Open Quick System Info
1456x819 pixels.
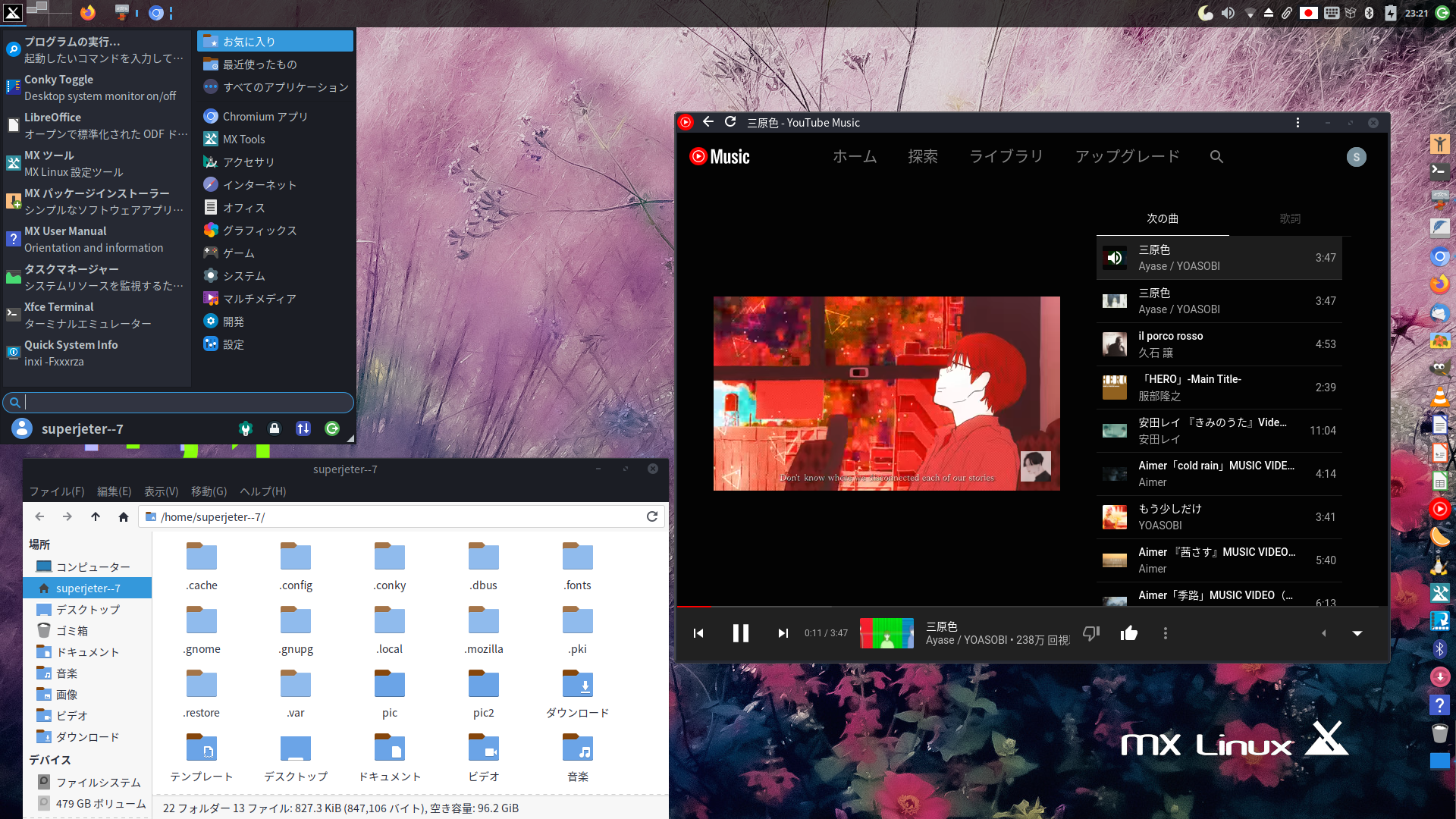pyautogui.click(x=96, y=353)
